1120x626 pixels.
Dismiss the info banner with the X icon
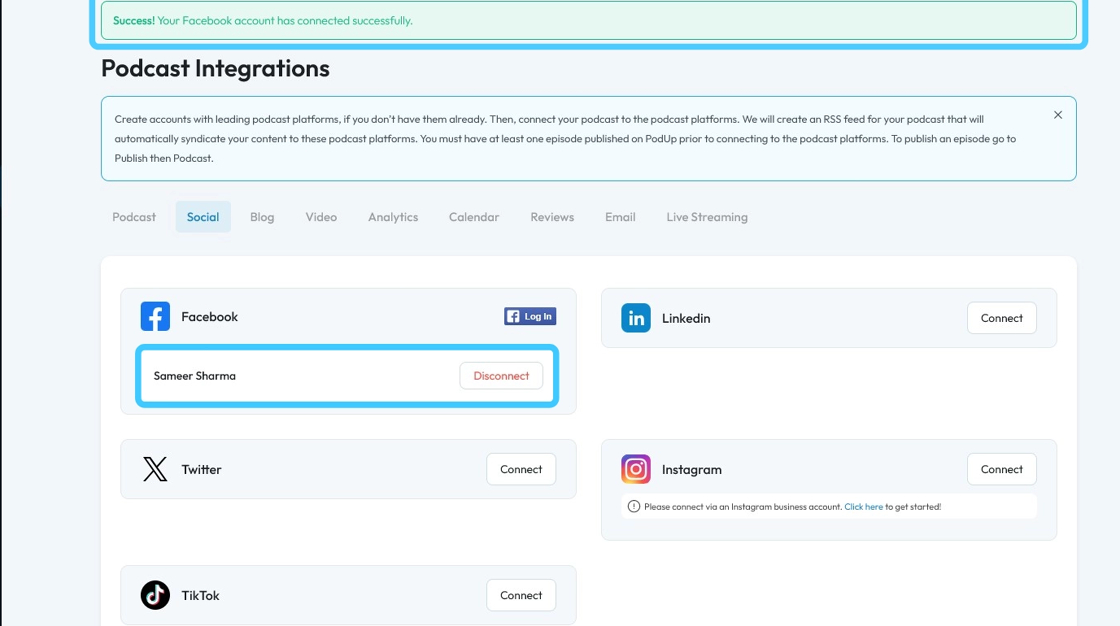[x=1058, y=115]
